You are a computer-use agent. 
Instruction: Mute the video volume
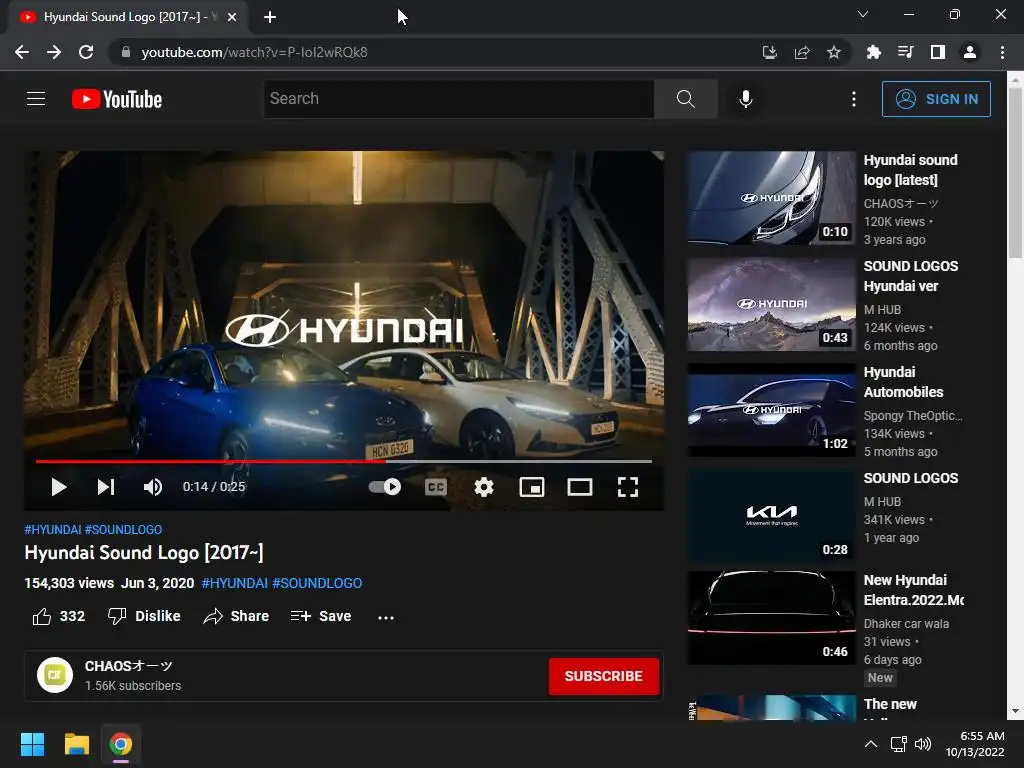(153, 487)
